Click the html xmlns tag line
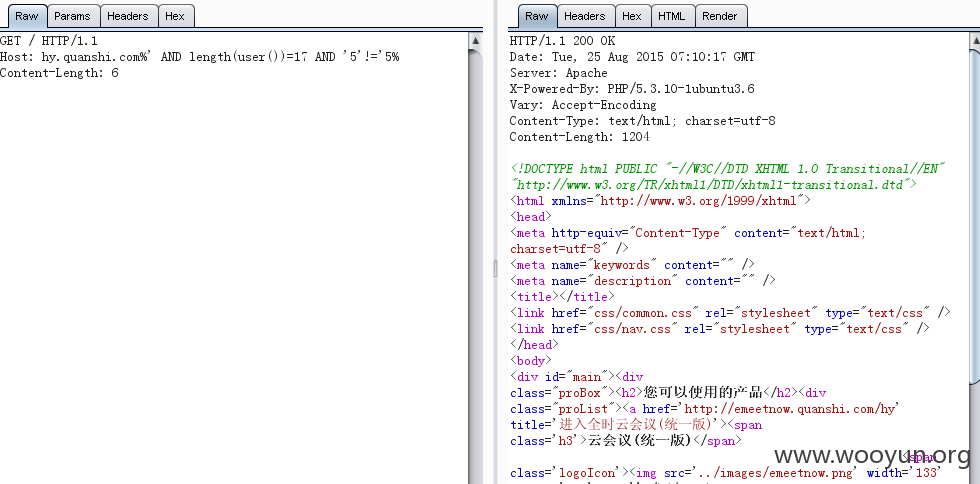 (x=660, y=201)
